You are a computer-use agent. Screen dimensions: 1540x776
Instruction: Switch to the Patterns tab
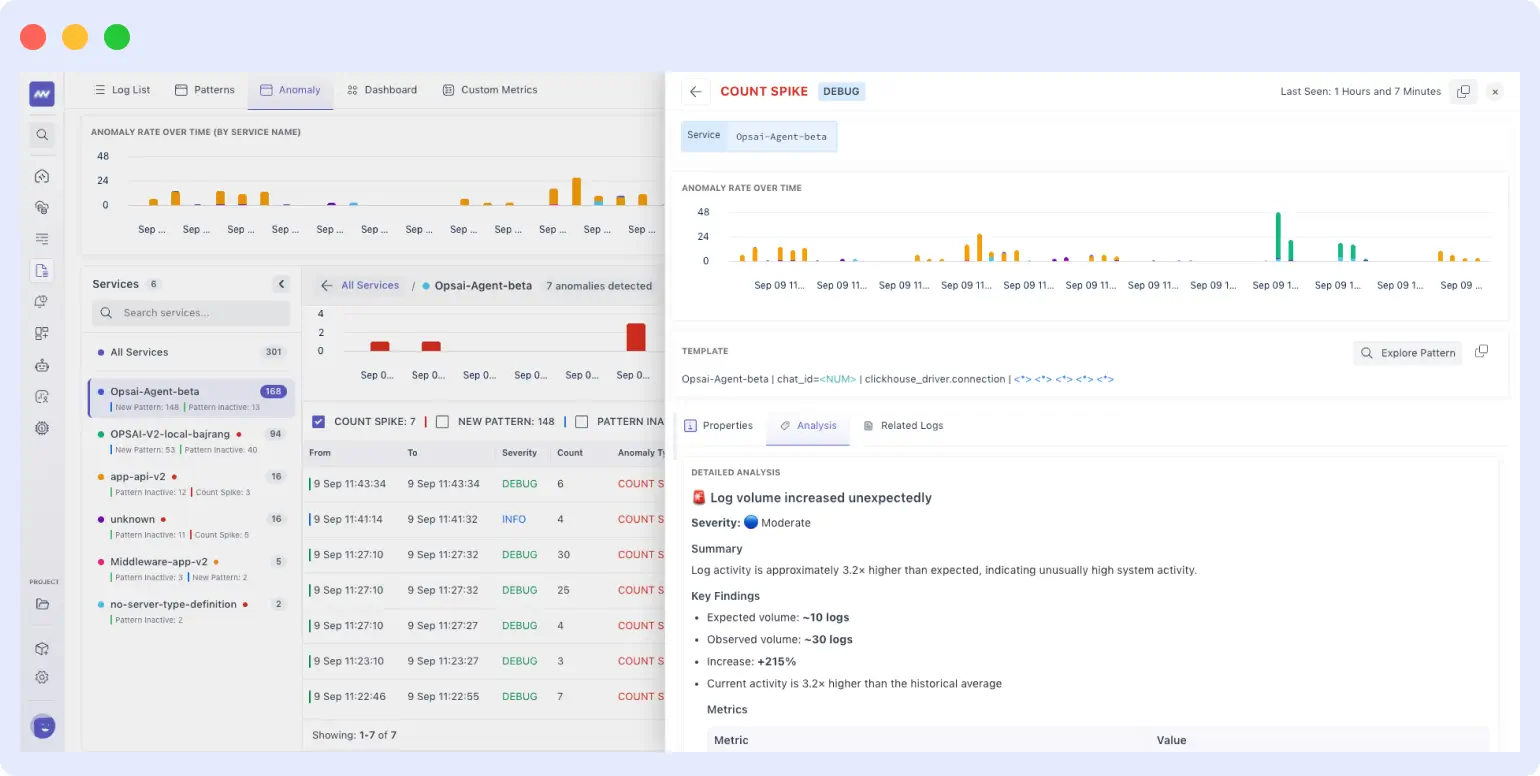coord(205,90)
